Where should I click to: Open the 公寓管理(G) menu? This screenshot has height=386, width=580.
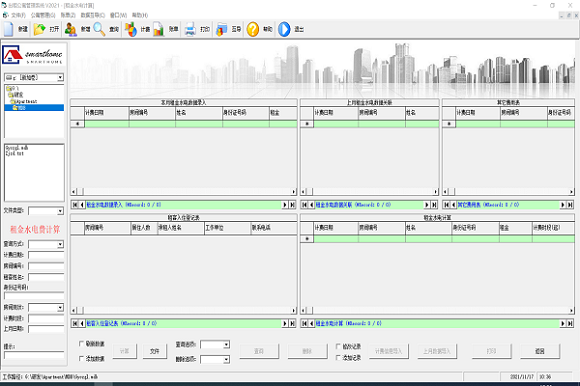[x=43, y=15]
